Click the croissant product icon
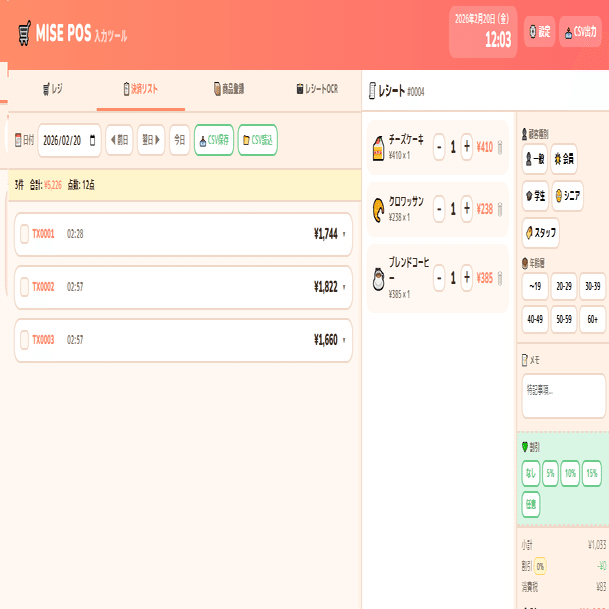Image resolution: width=609 pixels, height=609 pixels. (x=378, y=210)
